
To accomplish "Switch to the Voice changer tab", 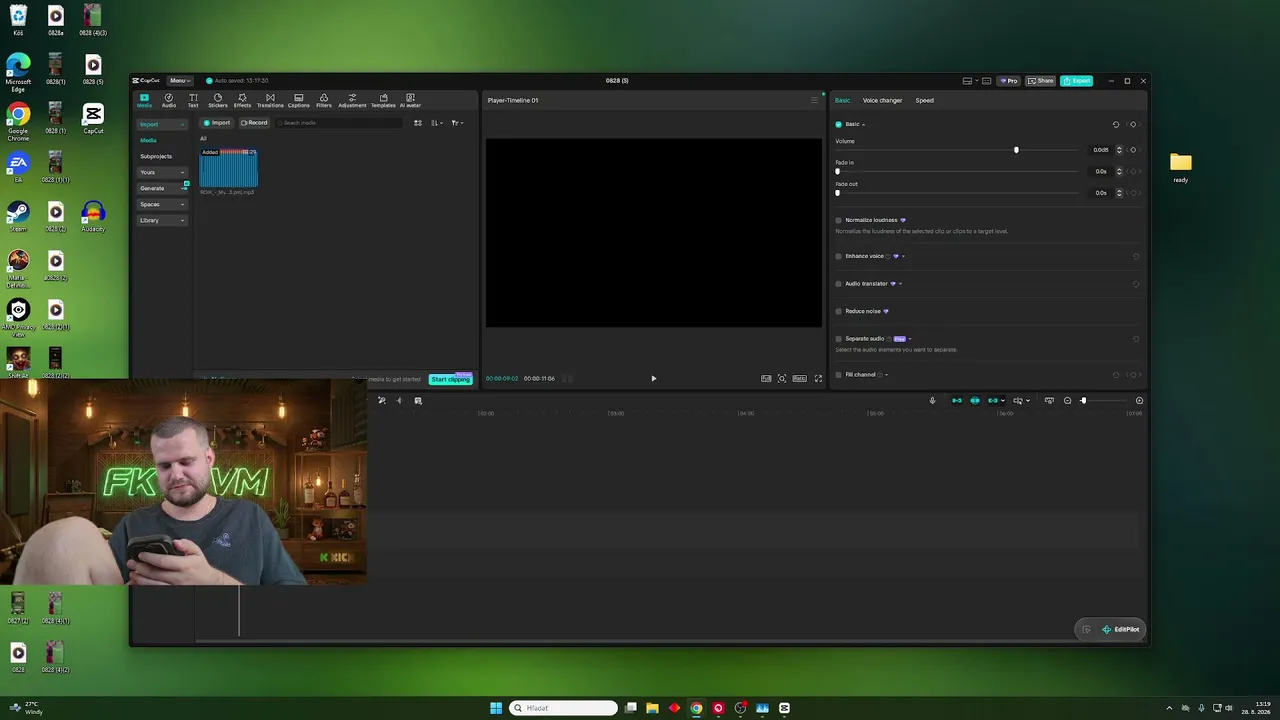I will [882, 100].
